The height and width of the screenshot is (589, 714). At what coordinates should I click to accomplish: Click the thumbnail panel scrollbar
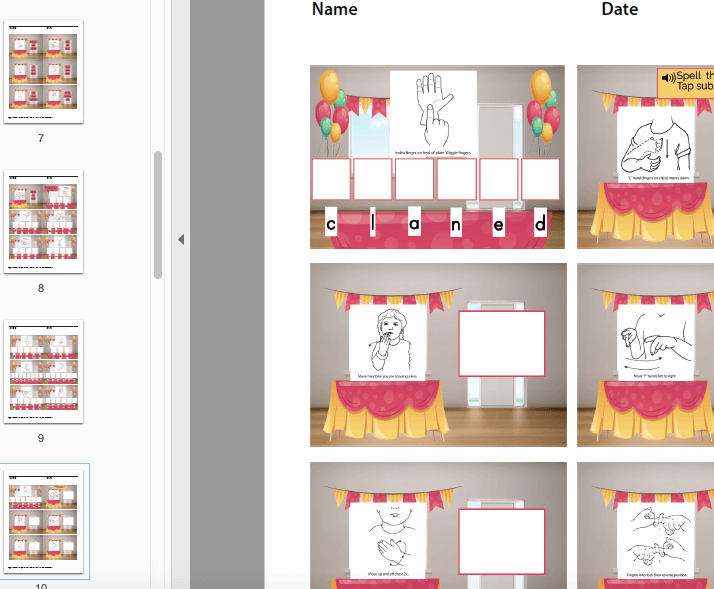pyautogui.click(x=157, y=215)
